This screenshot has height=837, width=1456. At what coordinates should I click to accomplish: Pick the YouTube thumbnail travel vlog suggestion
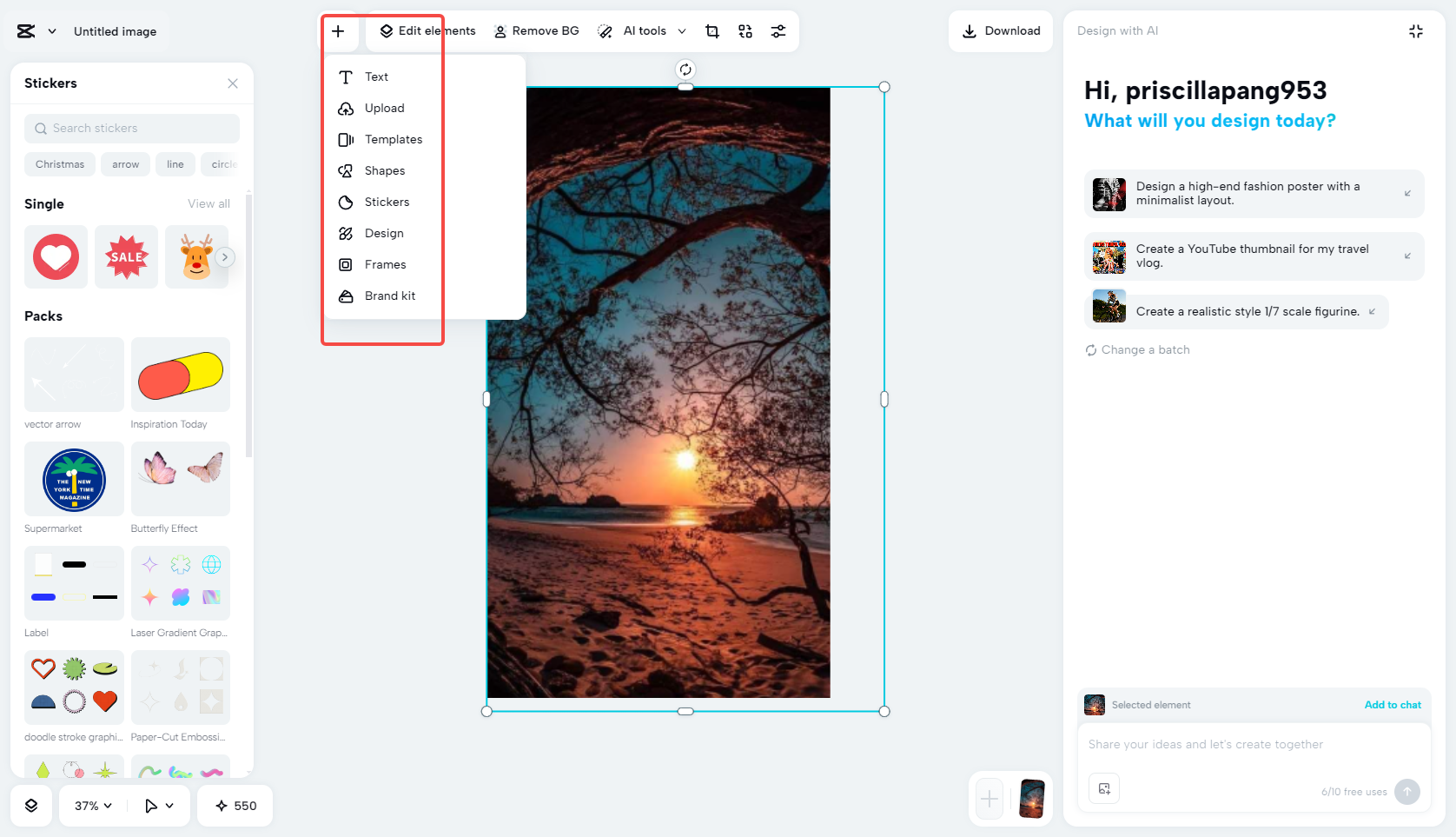pyautogui.click(x=1254, y=256)
